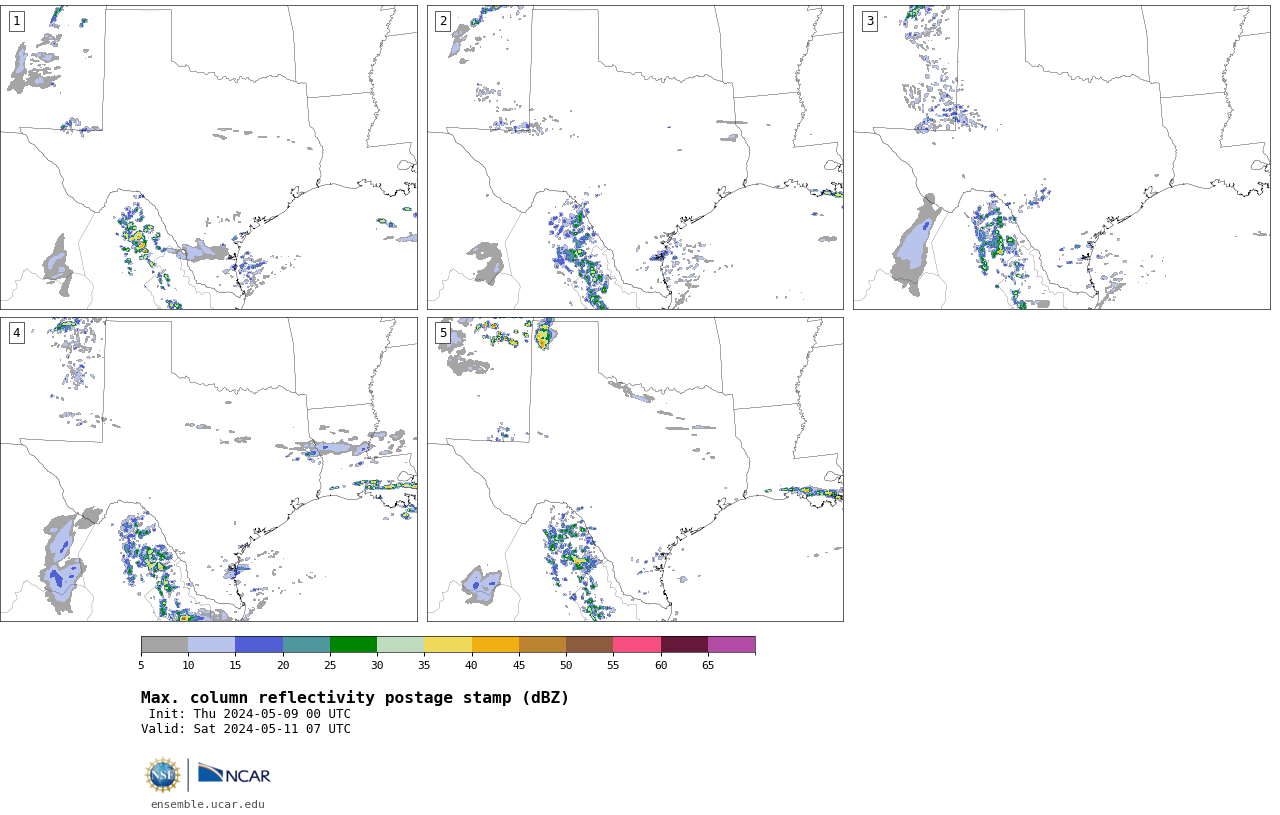
Task: Click the Valid: Sat 2024-05-11 07 UTC text
Action: 246,729
